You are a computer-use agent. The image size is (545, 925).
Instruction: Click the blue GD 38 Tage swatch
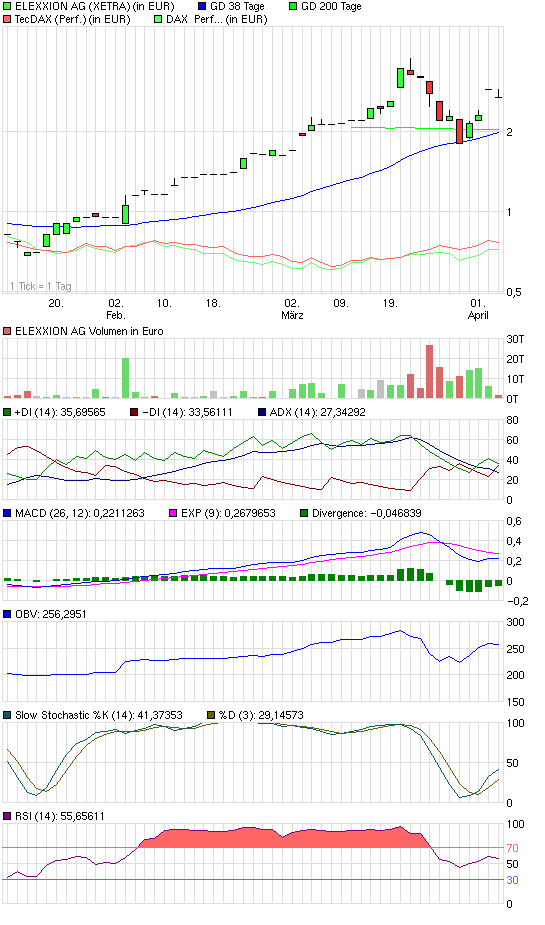coord(202,6)
